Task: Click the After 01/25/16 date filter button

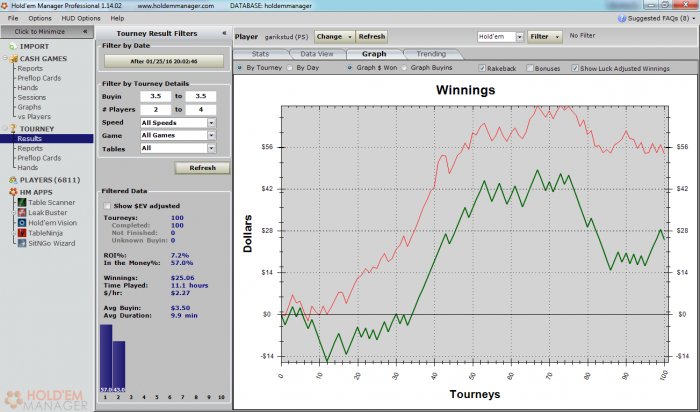Action: point(164,62)
